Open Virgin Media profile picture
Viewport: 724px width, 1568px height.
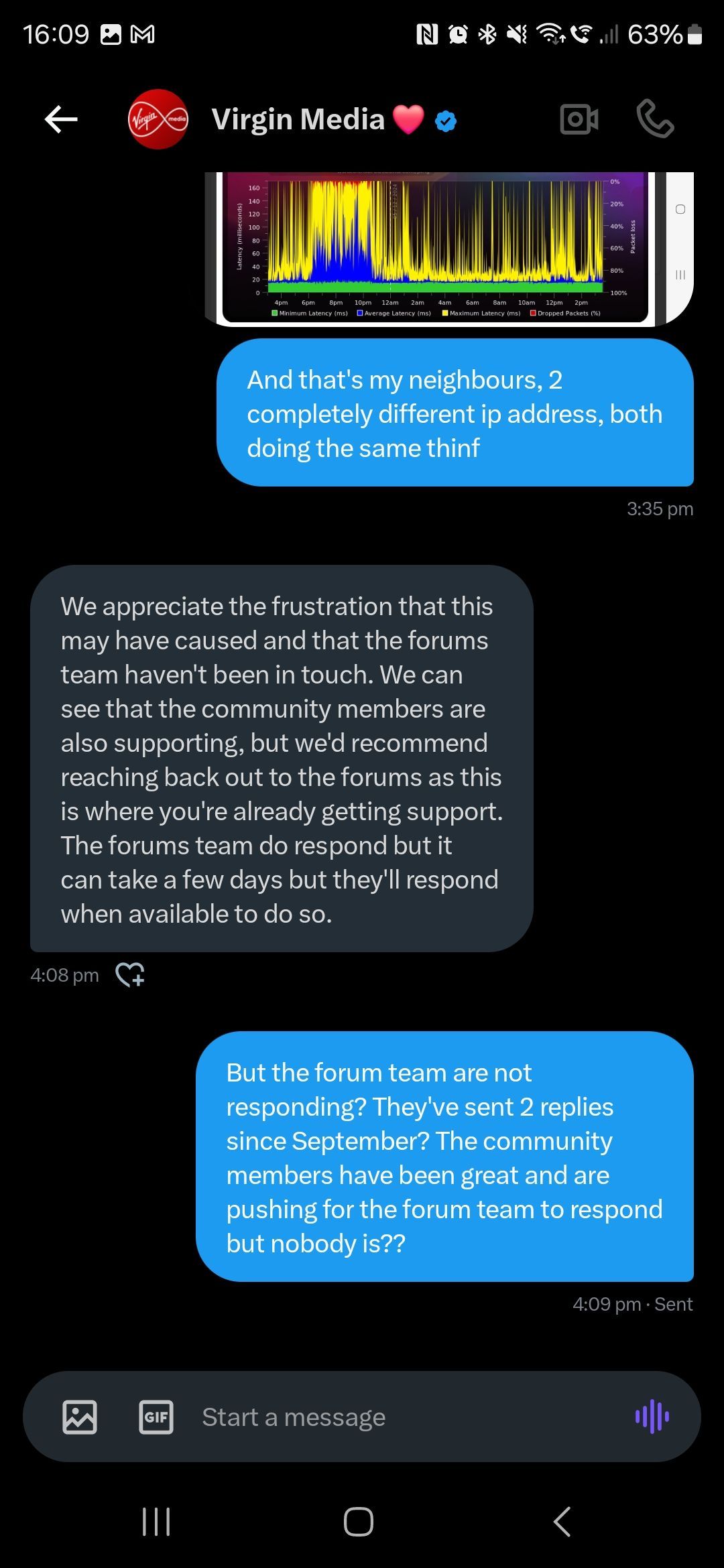tap(158, 119)
